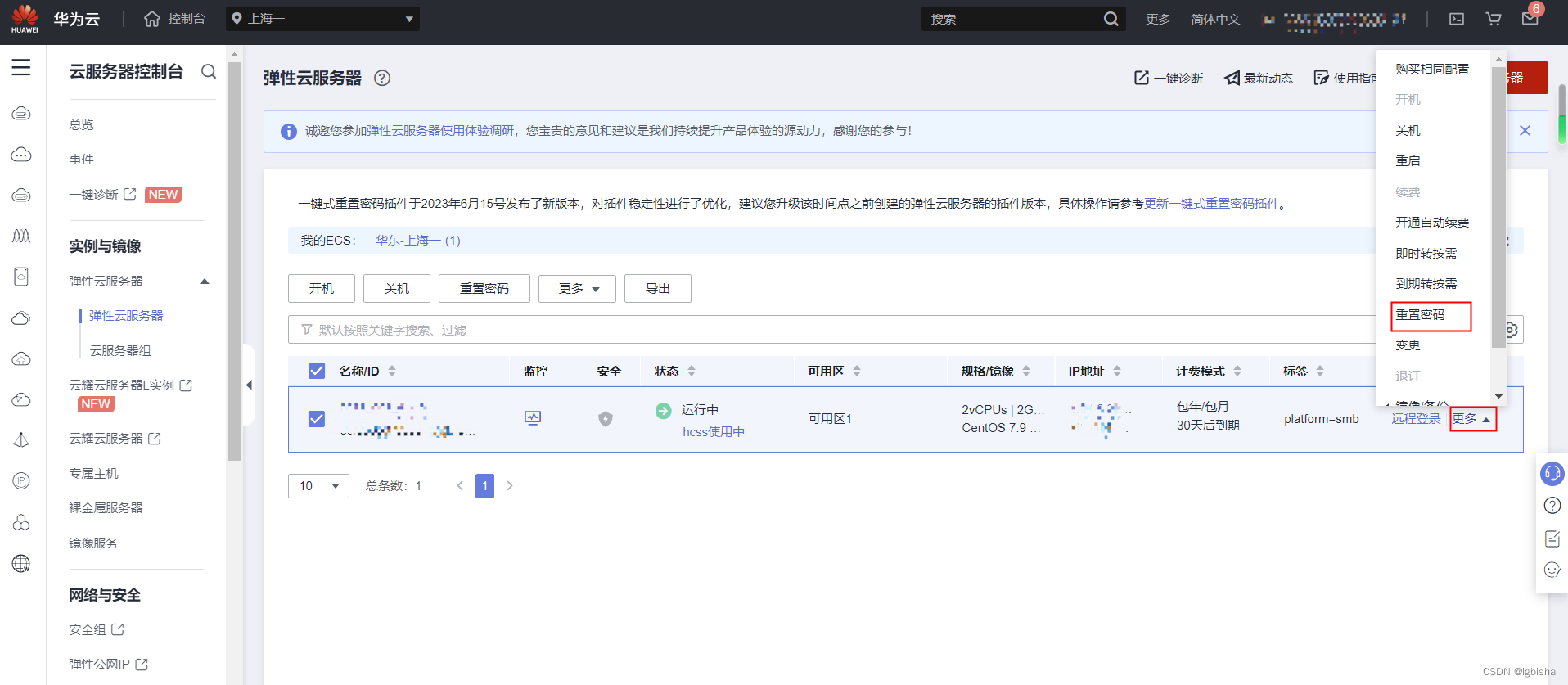Open the satisfaction smiley icon
Image resolution: width=1568 pixels, height=685 pixels.
1552,570
